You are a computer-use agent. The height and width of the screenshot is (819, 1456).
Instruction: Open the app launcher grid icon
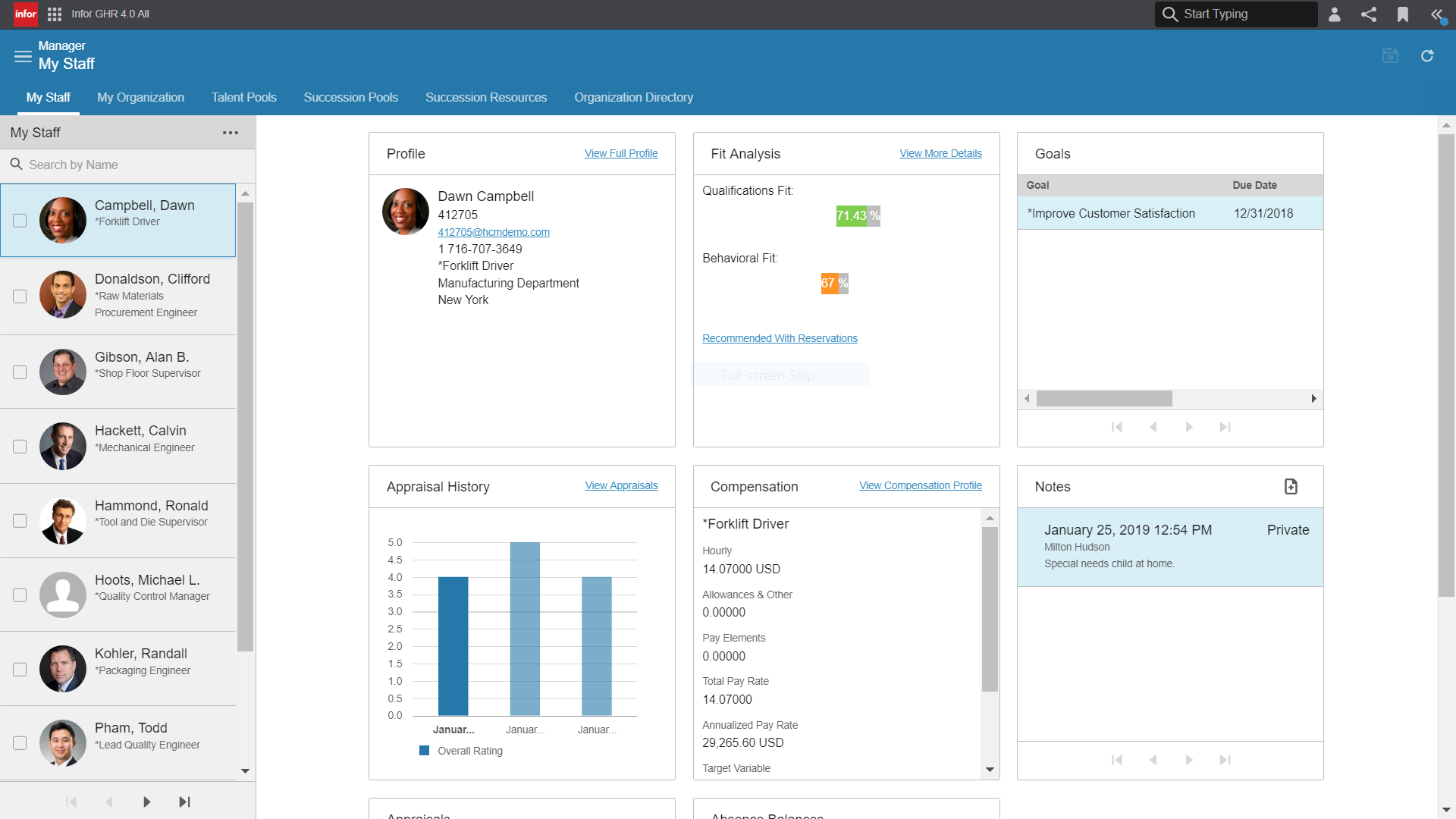pos(55,14)
